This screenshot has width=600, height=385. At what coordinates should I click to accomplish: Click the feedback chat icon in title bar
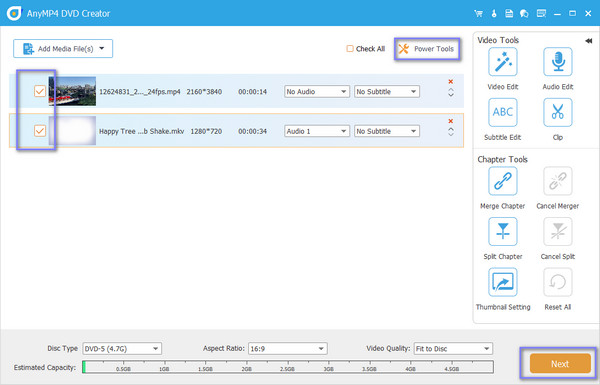point(524,13)
